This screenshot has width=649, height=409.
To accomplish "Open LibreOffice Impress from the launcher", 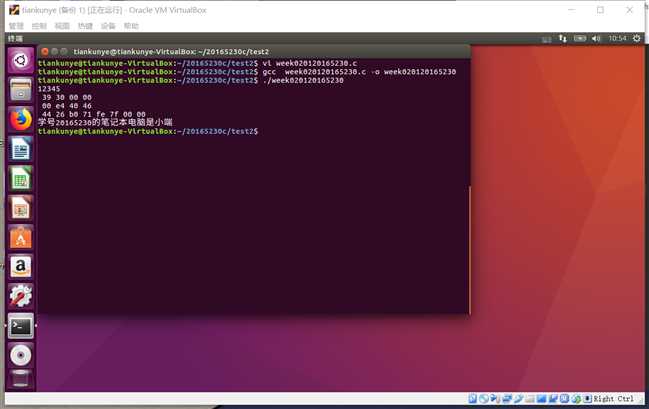I will (20, 207).
